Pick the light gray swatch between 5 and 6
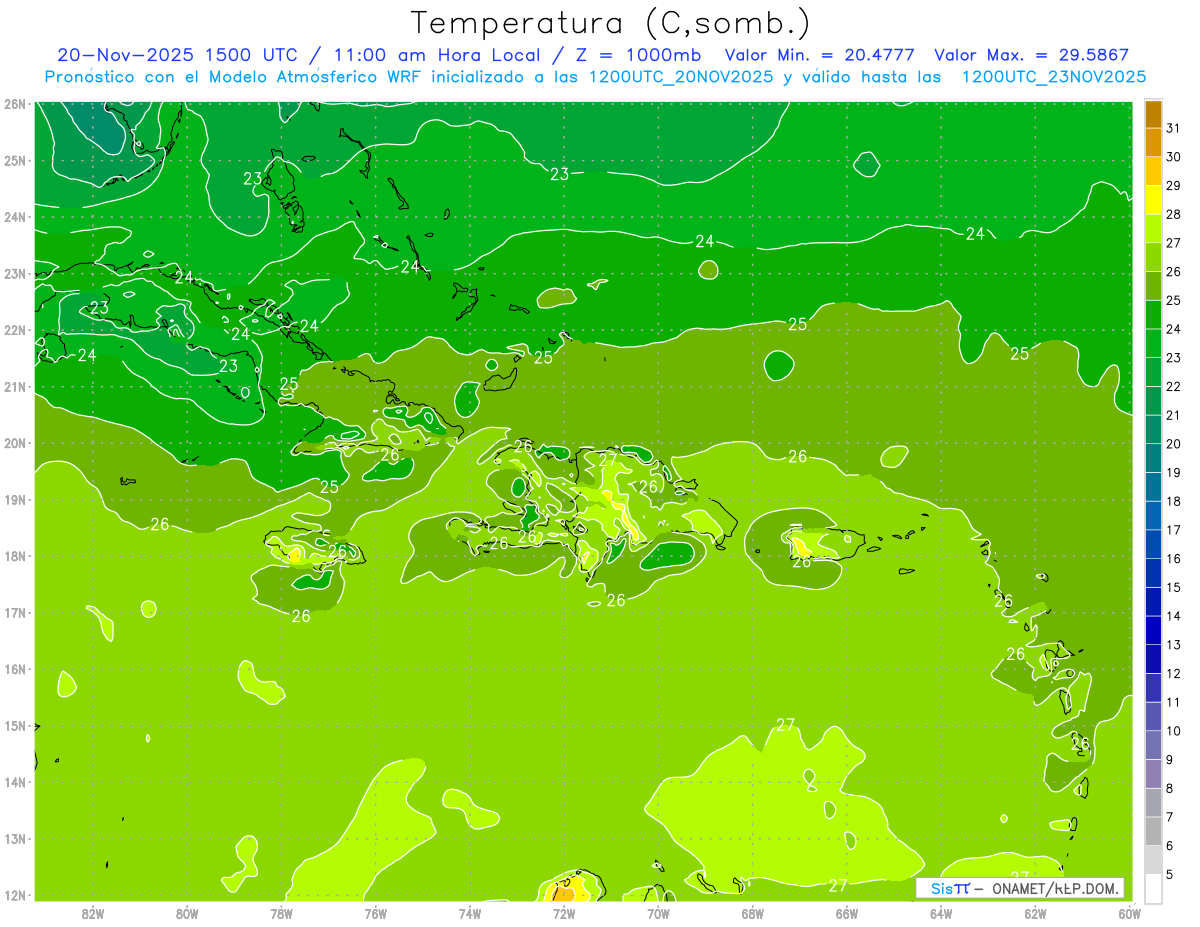1200x927 pixels. (x=1153, y=860)
